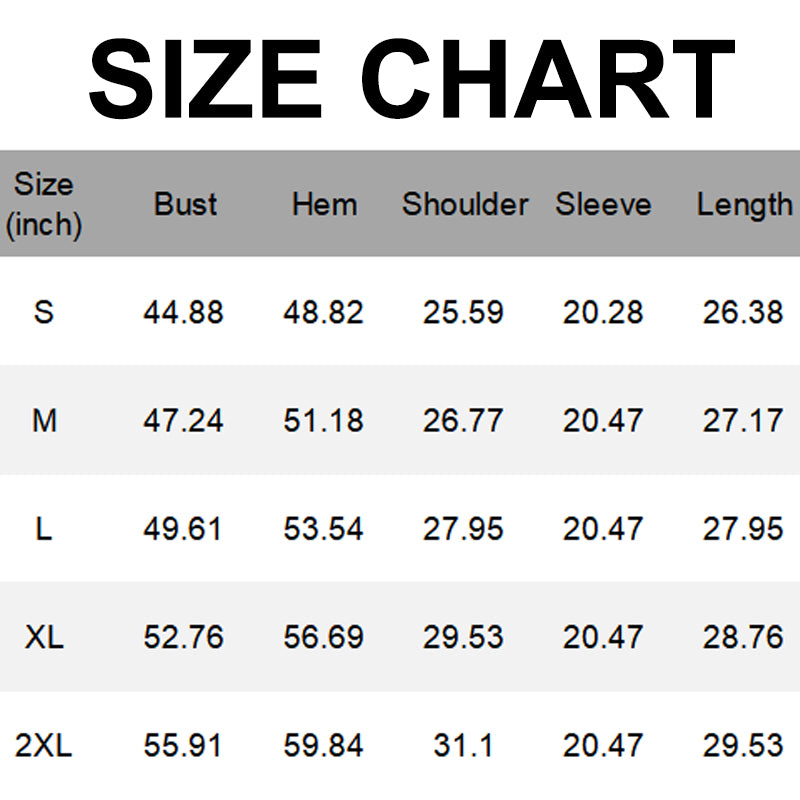Click sleeve value 20.28 for size S
Screen dimensions: 800x800
click(x=603, y=312)
